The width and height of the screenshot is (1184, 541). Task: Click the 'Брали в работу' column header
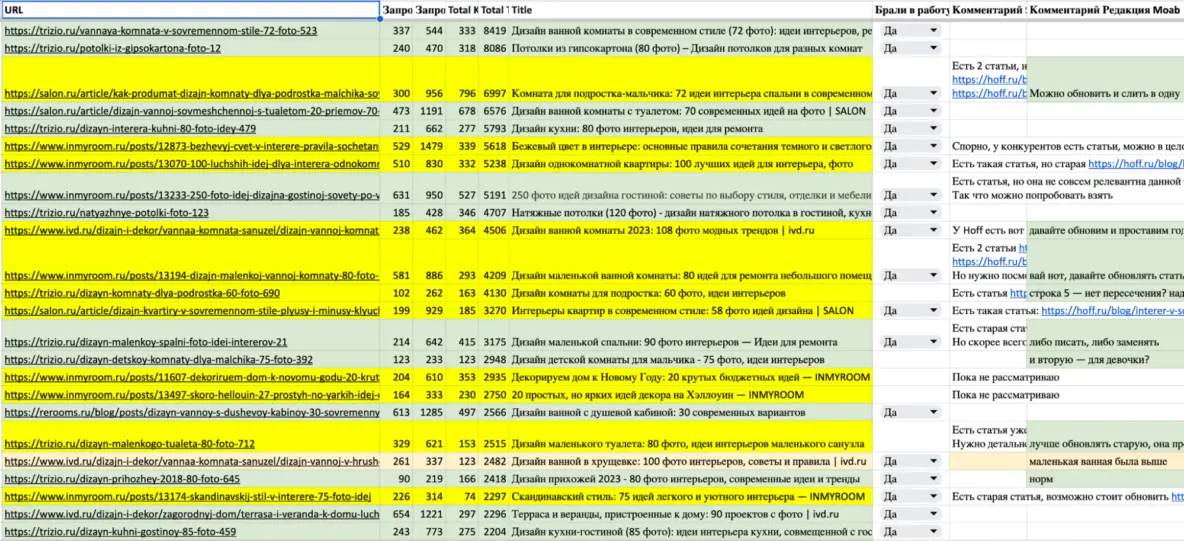[x=911, y=10]
